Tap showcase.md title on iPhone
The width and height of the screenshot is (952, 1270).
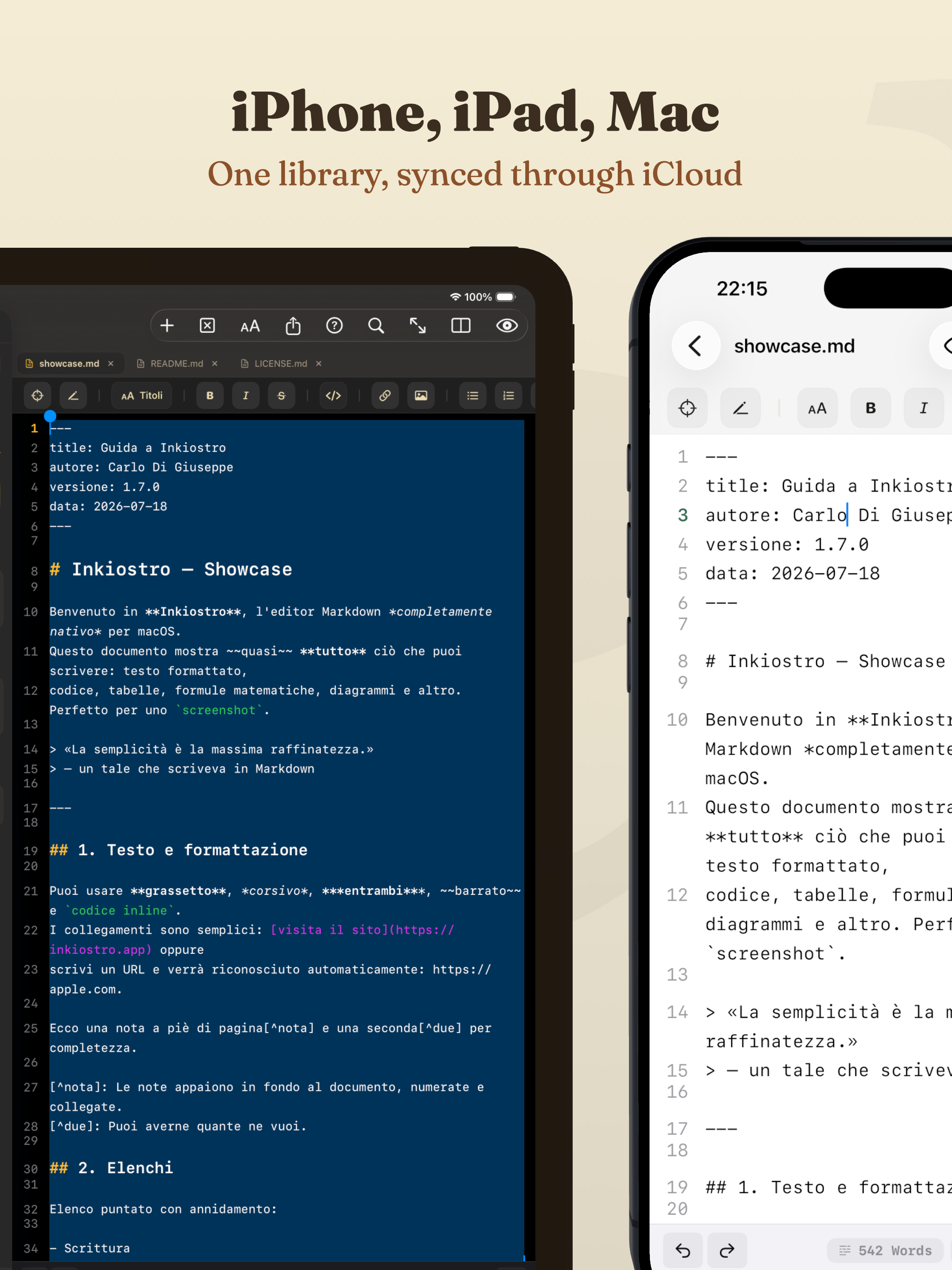click(x=794, y=346)
